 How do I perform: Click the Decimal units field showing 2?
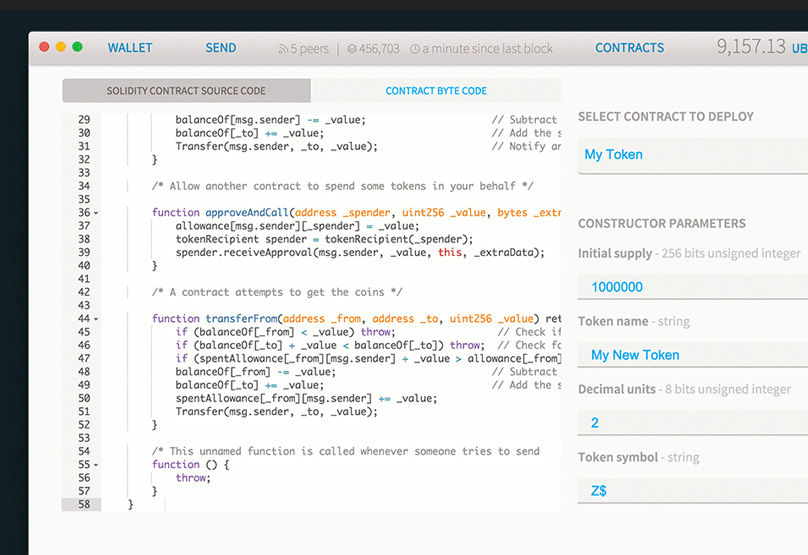pyautogui.click(x=693, y=423)
